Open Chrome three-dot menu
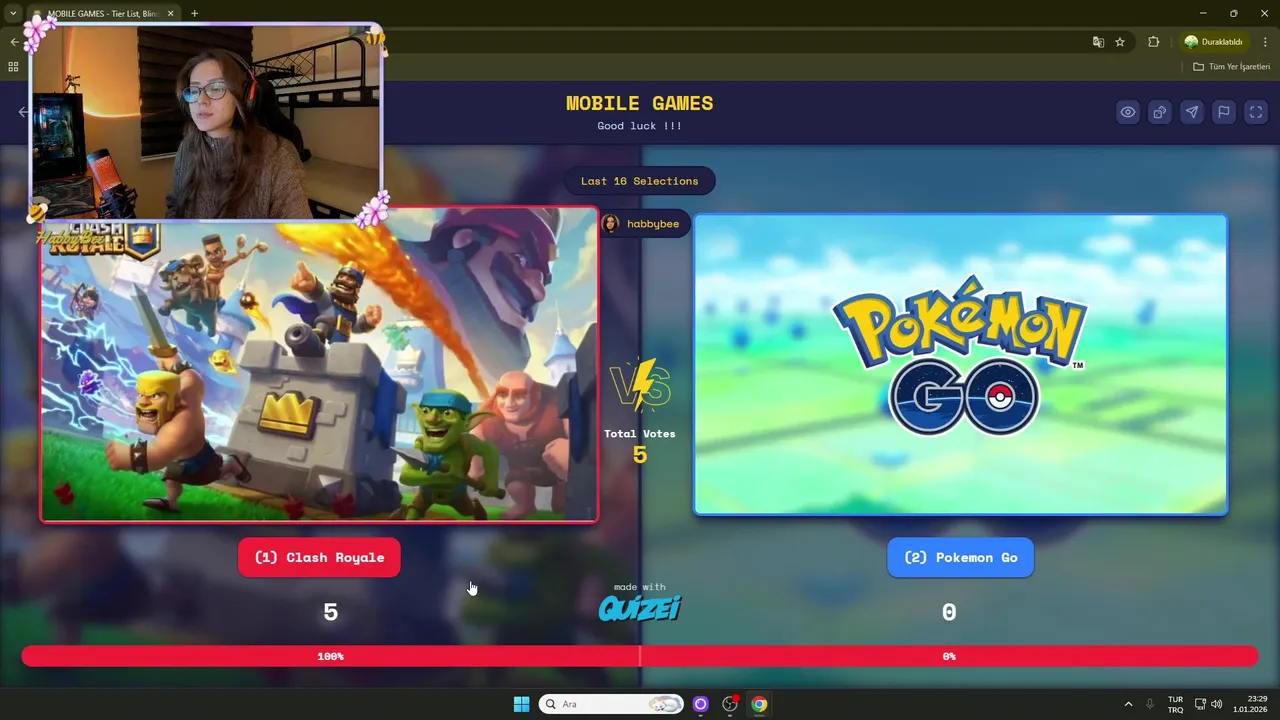 1265,42
